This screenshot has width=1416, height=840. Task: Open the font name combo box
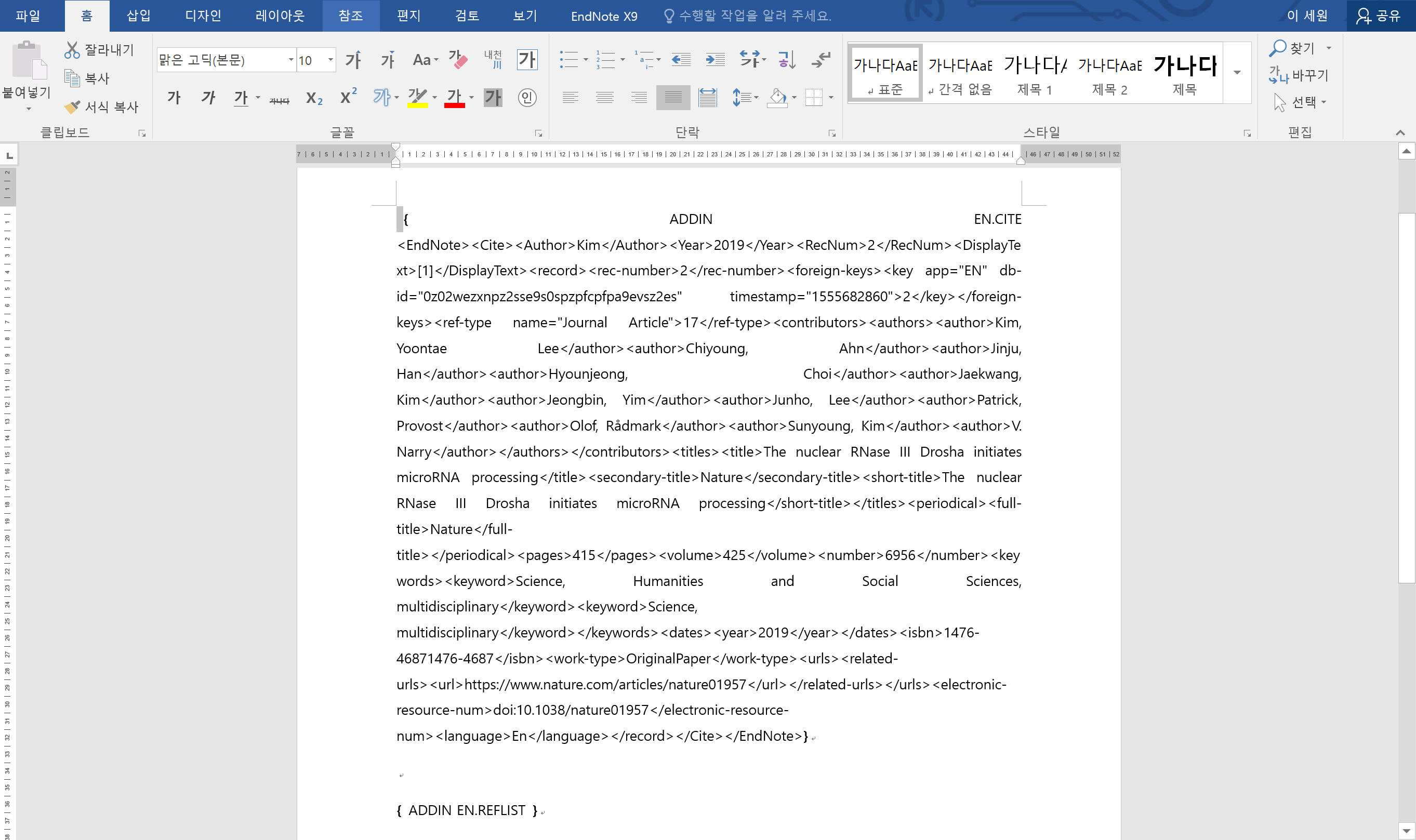point(227,60)
